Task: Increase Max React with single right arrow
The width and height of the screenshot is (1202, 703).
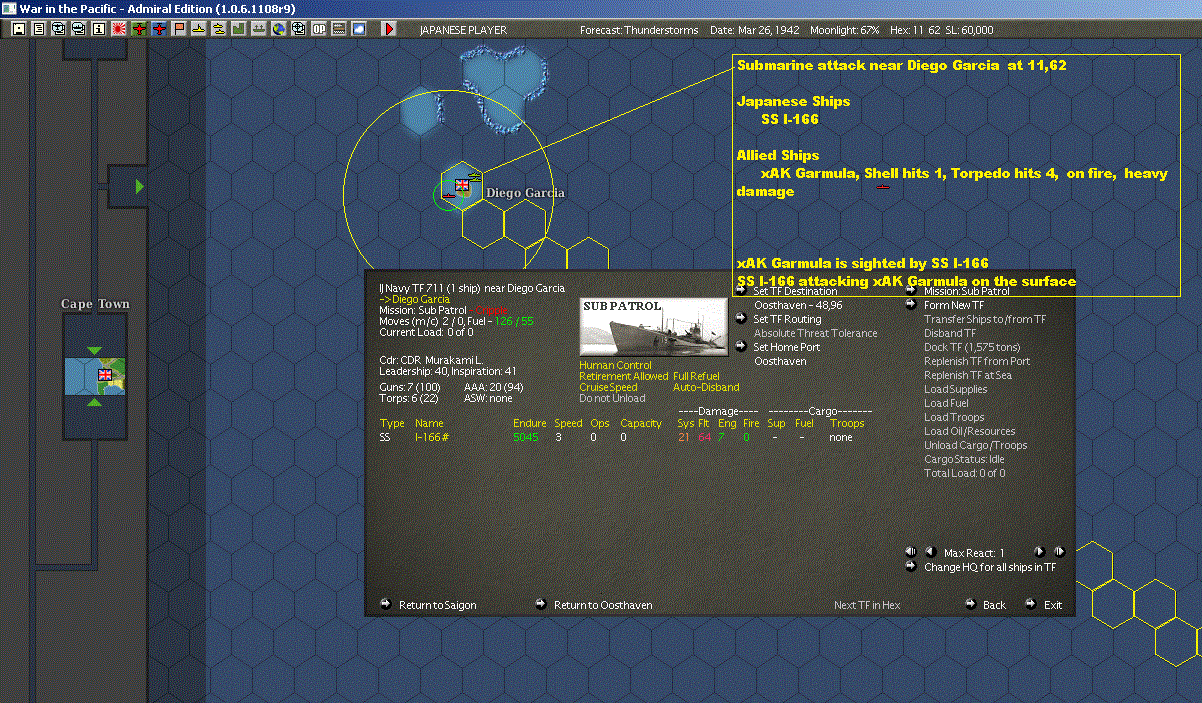Action: [x=1039, y=551]
